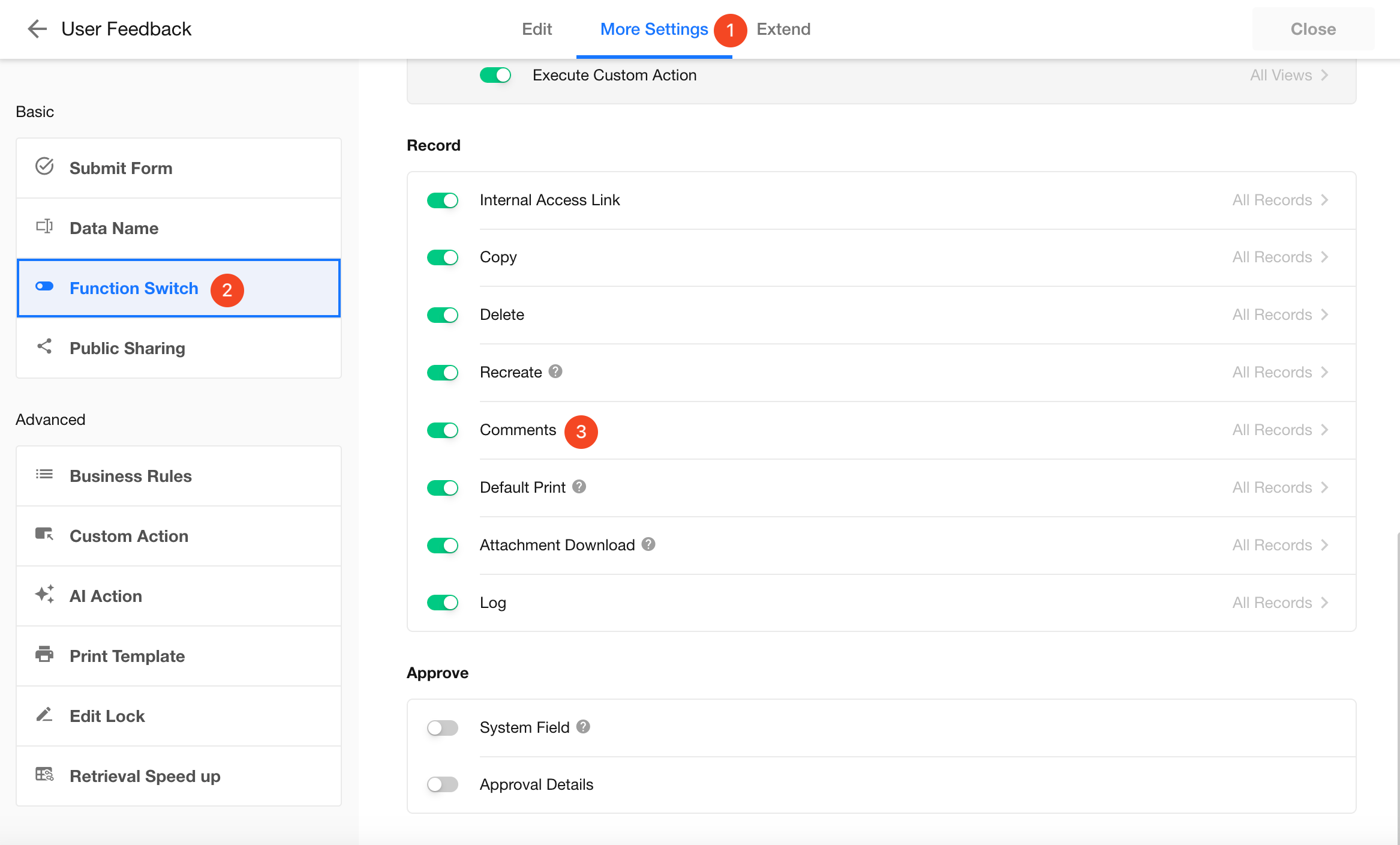Switch to the Extend tab
This screenshot has width=1400, height=845.
click(783, 29)
